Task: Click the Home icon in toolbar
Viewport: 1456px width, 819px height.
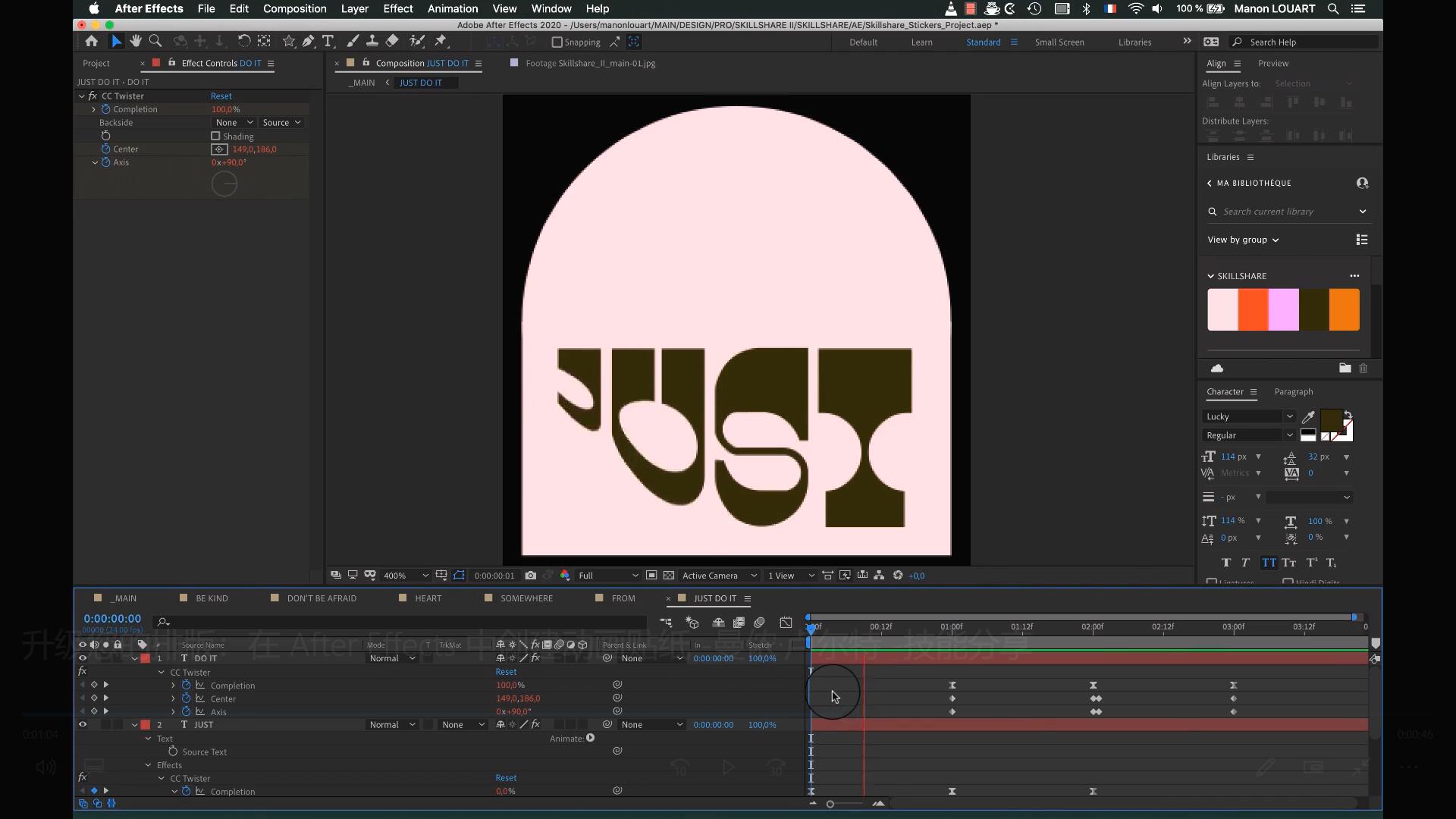Action: pyautogui.click(x=91, y=41)
